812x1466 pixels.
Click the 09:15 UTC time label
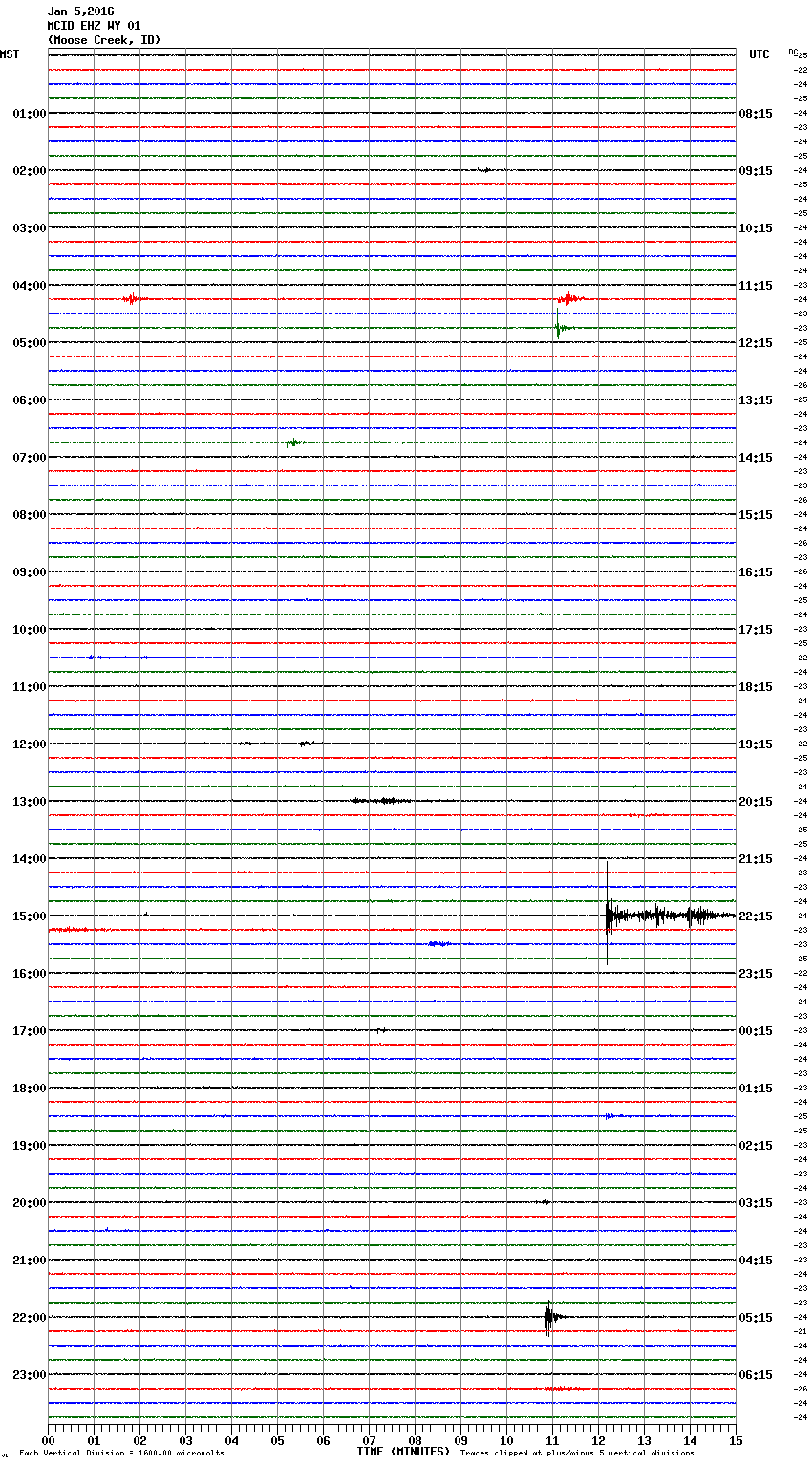[756, 171]
